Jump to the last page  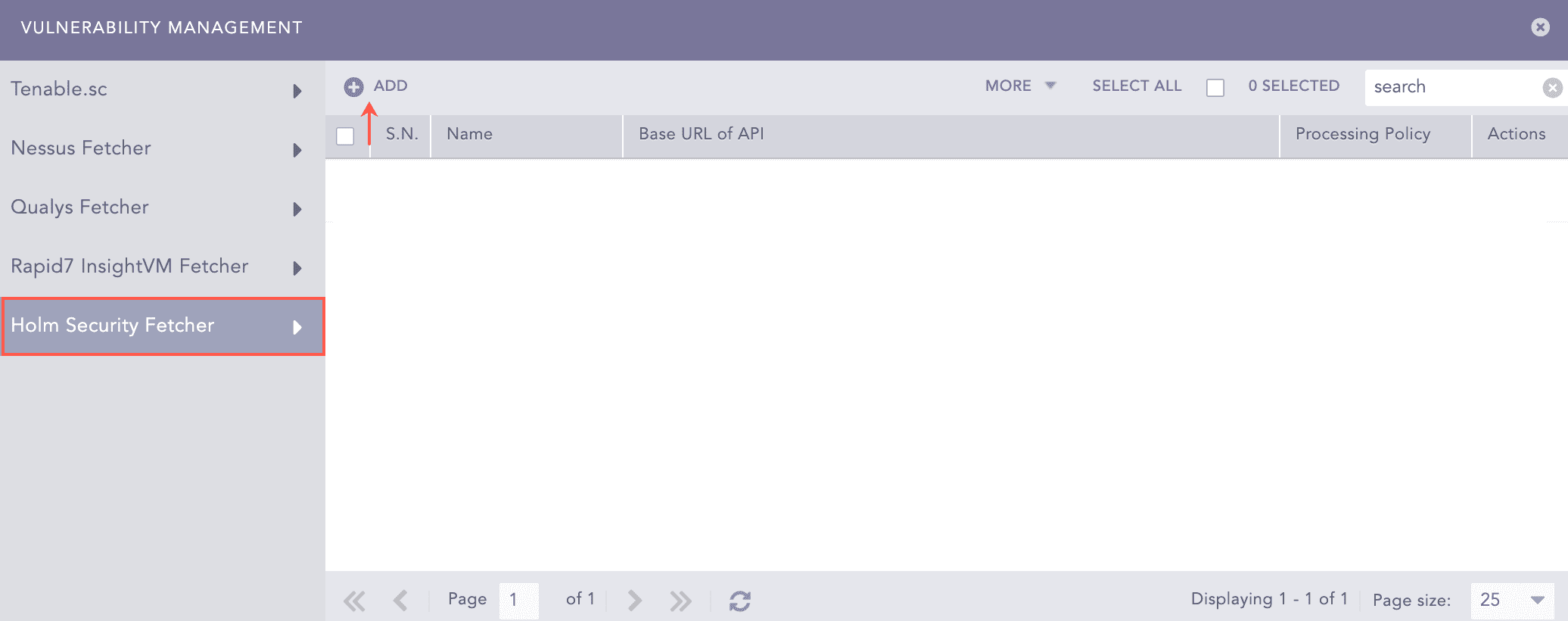point(680,601)
